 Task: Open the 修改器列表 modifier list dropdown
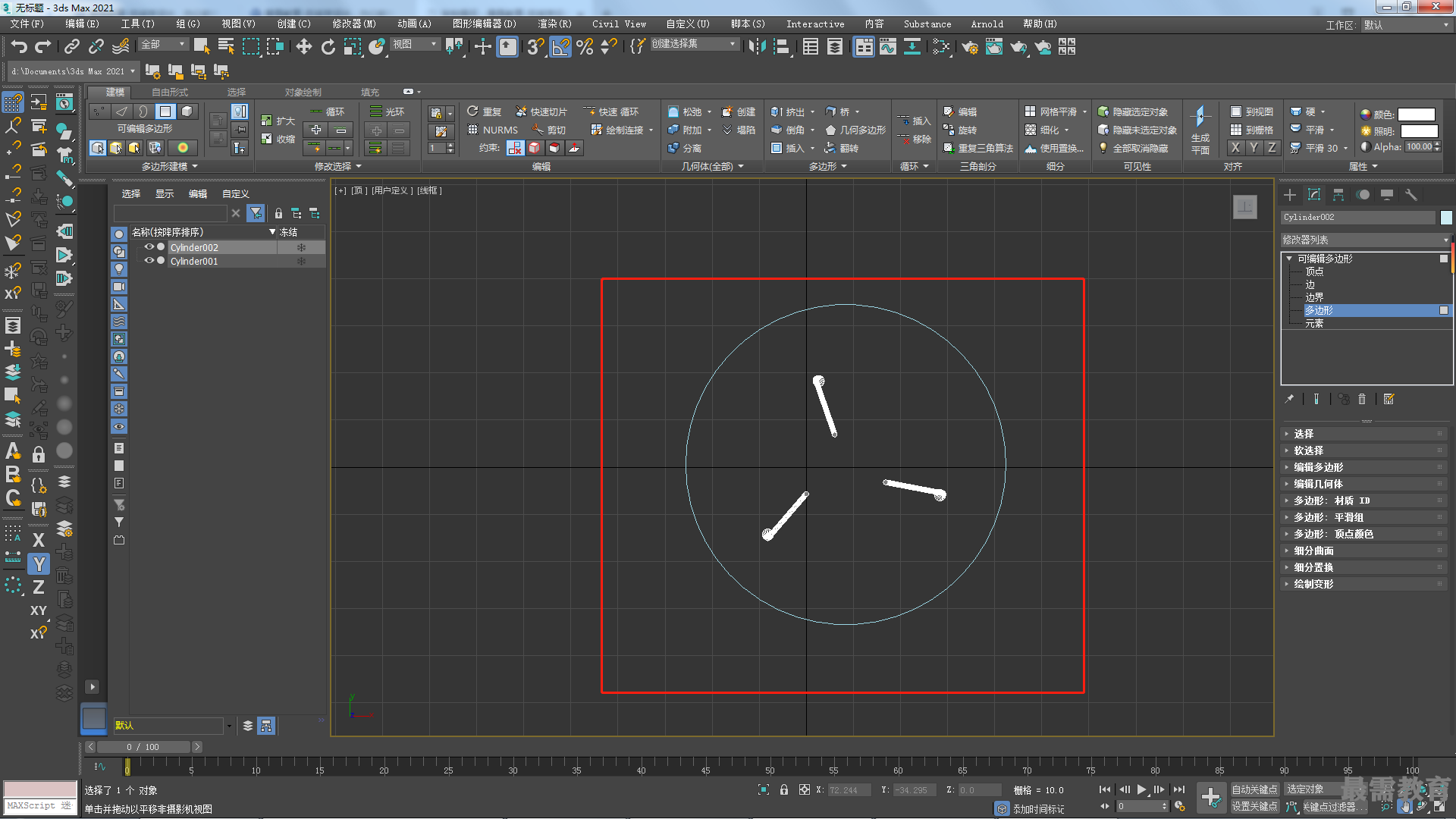tap(1365, 240)
